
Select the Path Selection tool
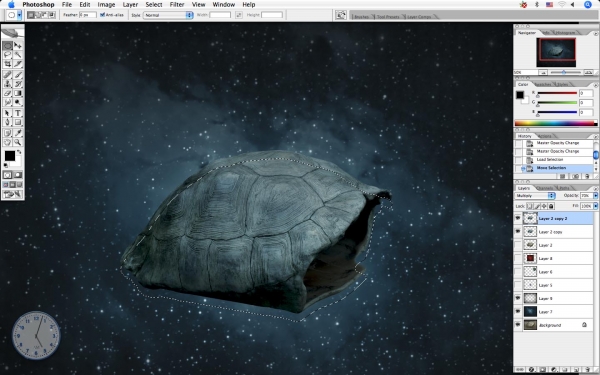click(8, 113)
